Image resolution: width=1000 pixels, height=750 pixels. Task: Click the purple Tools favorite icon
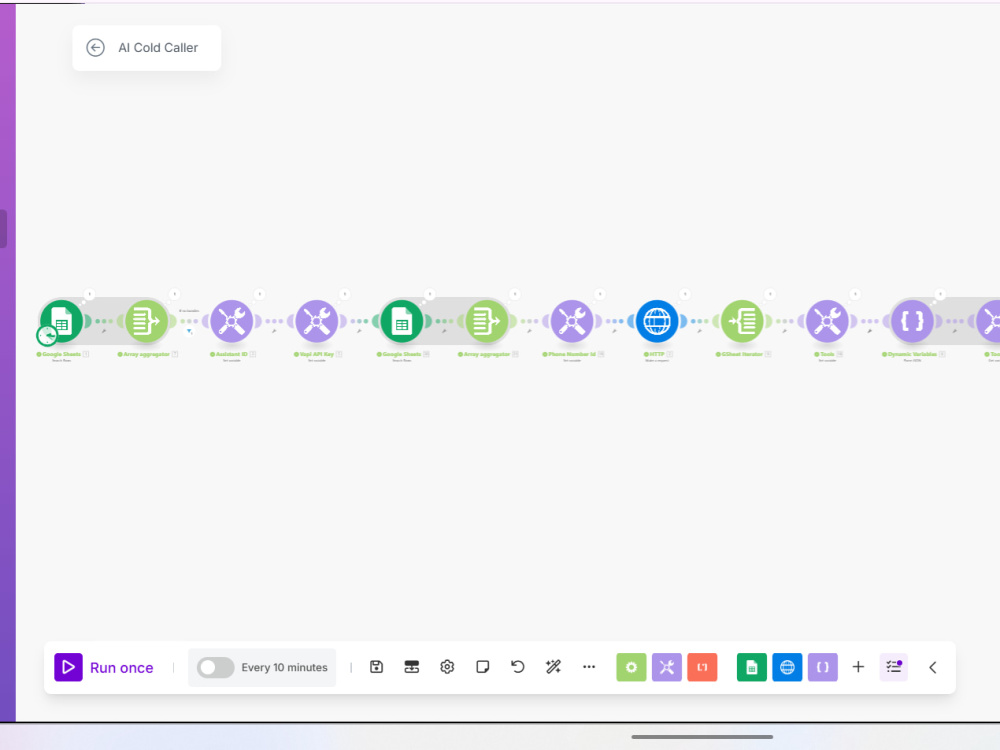[666, 667]
